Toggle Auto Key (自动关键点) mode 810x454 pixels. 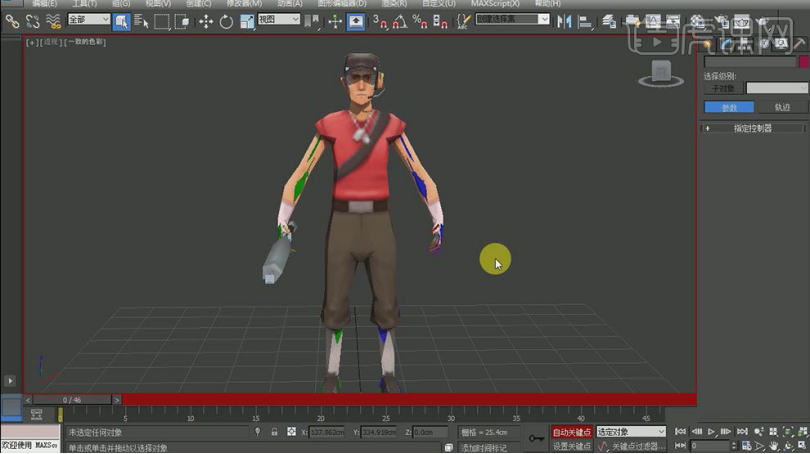point(572,432)
